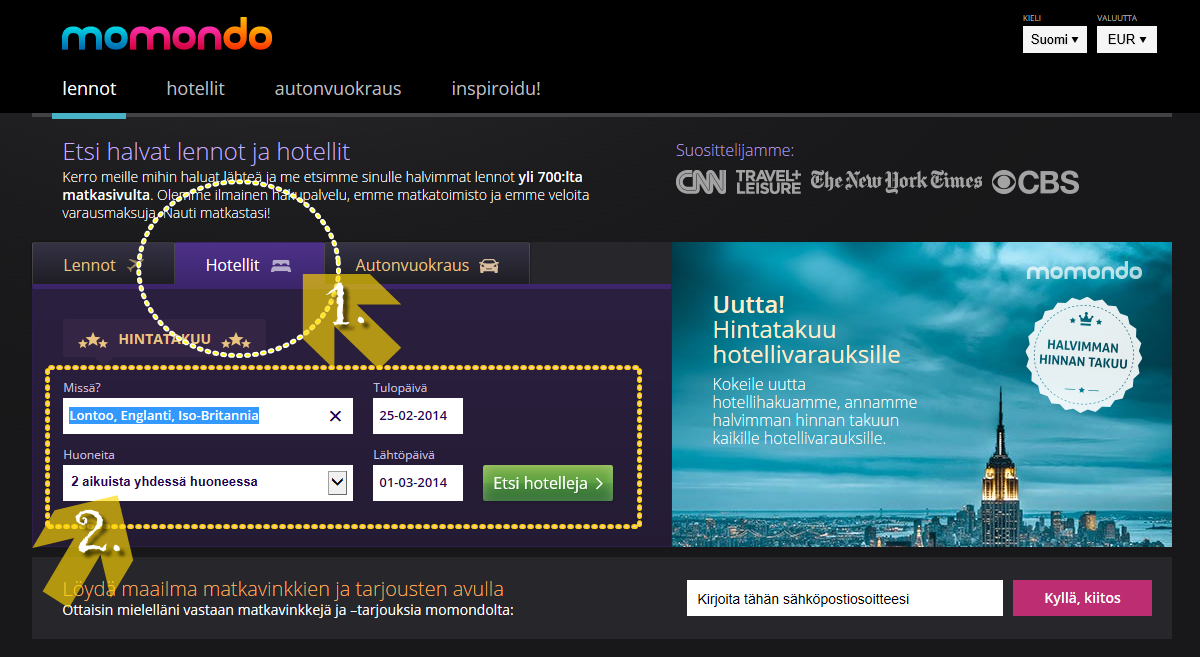
Task: Go to hotellit in the top navigation
Action: (x=196, y=89)
